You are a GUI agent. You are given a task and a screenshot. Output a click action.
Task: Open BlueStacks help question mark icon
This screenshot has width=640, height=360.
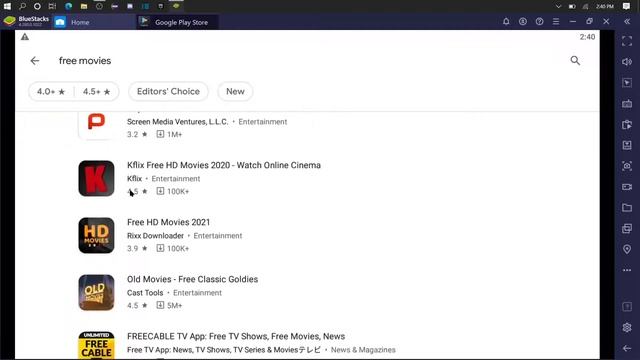tap(540, 22)
